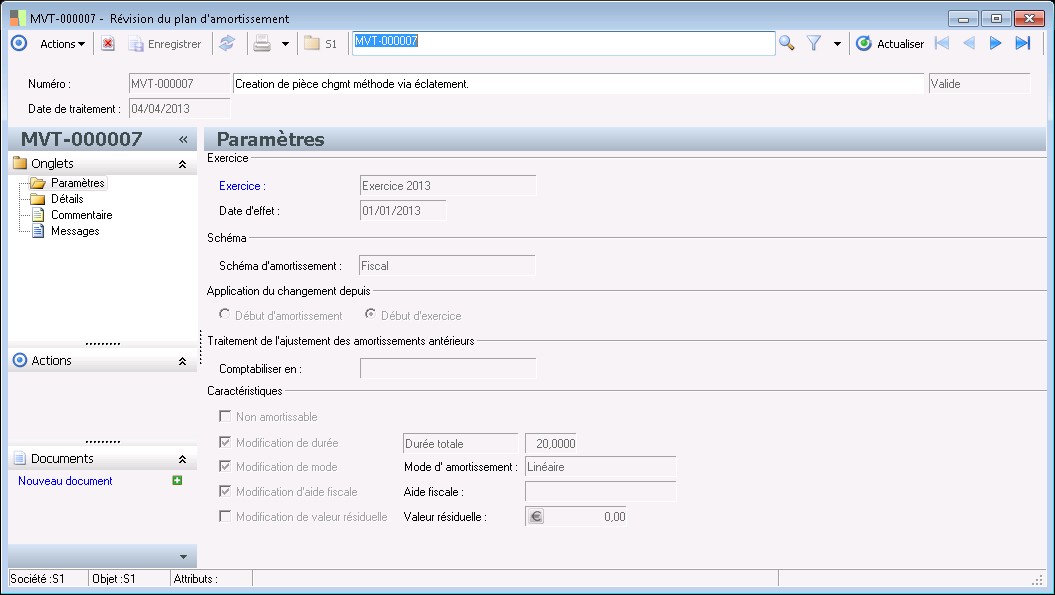Toggle Modification de valeur résiduelle checkbox
Viewport: 1055px width, 595px height.
(x=225, y=516)
